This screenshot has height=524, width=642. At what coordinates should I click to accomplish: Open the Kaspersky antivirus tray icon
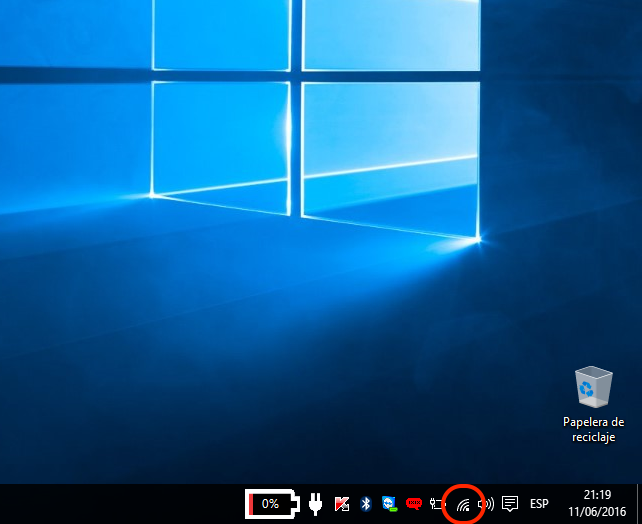point(341,504)
